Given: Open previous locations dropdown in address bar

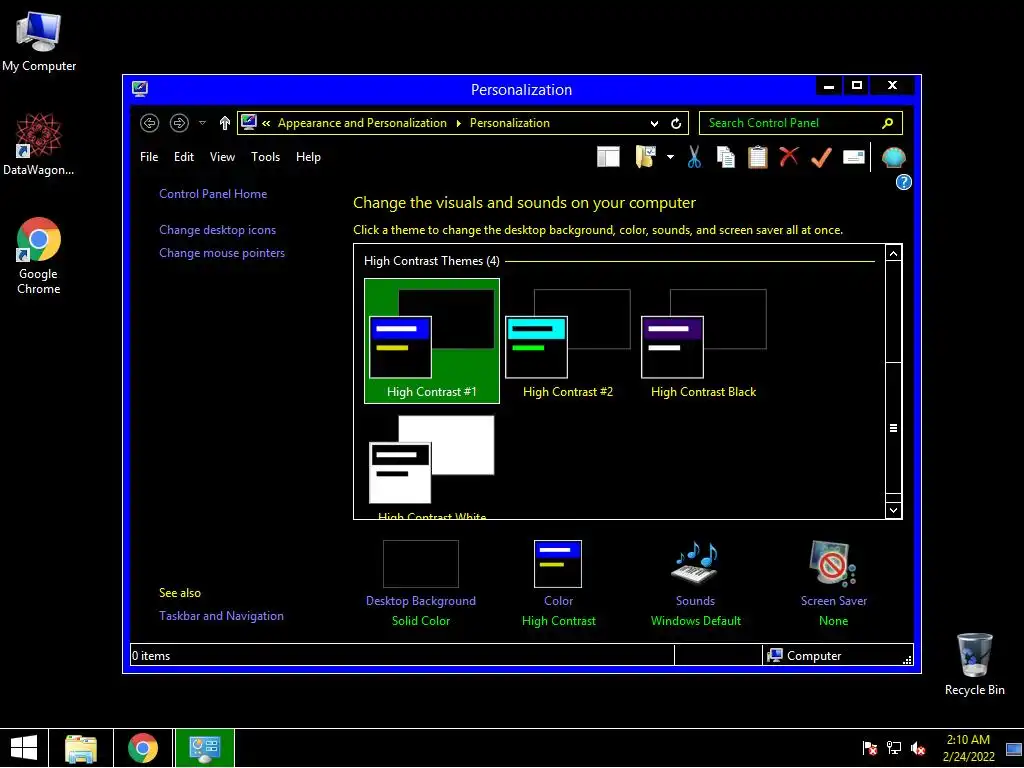Looking at the screenshot, I should pyautogui.click(x=654, y=123).
